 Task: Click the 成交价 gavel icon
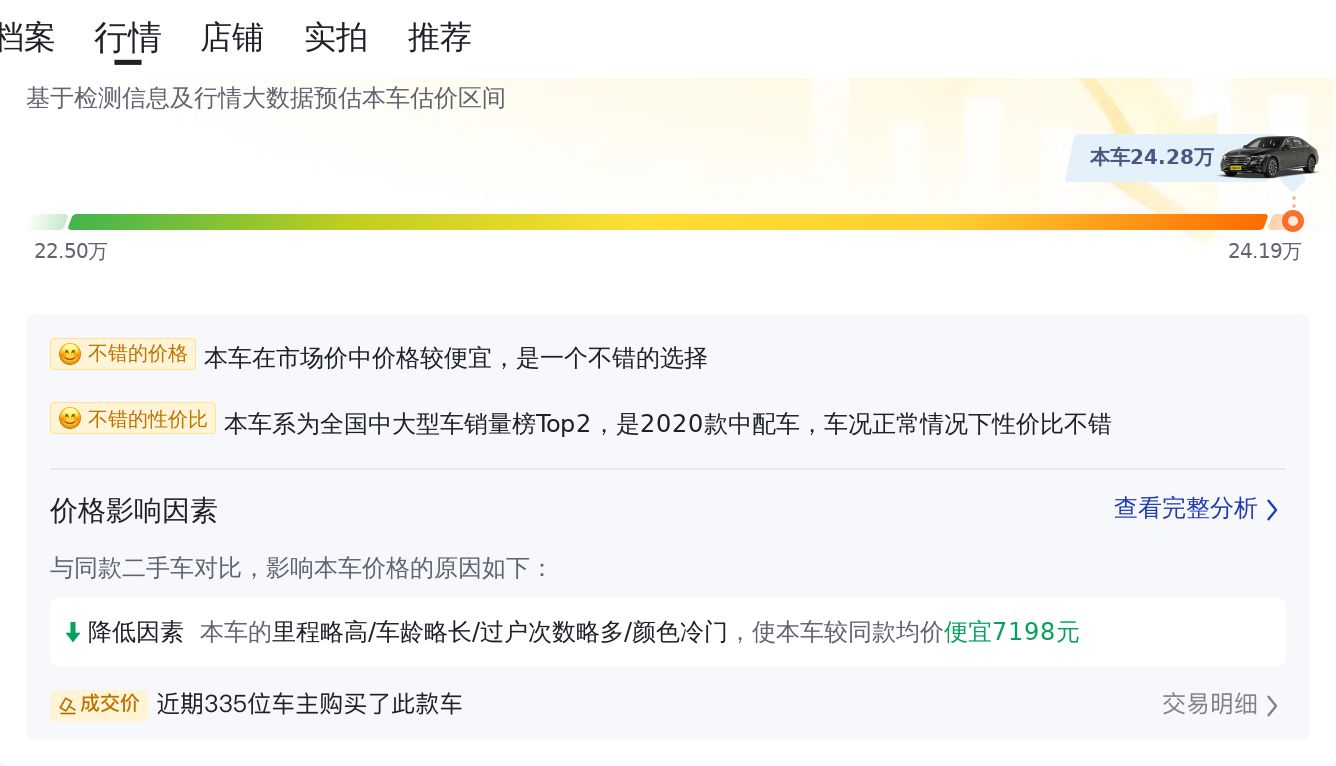(x=67, y=706)
